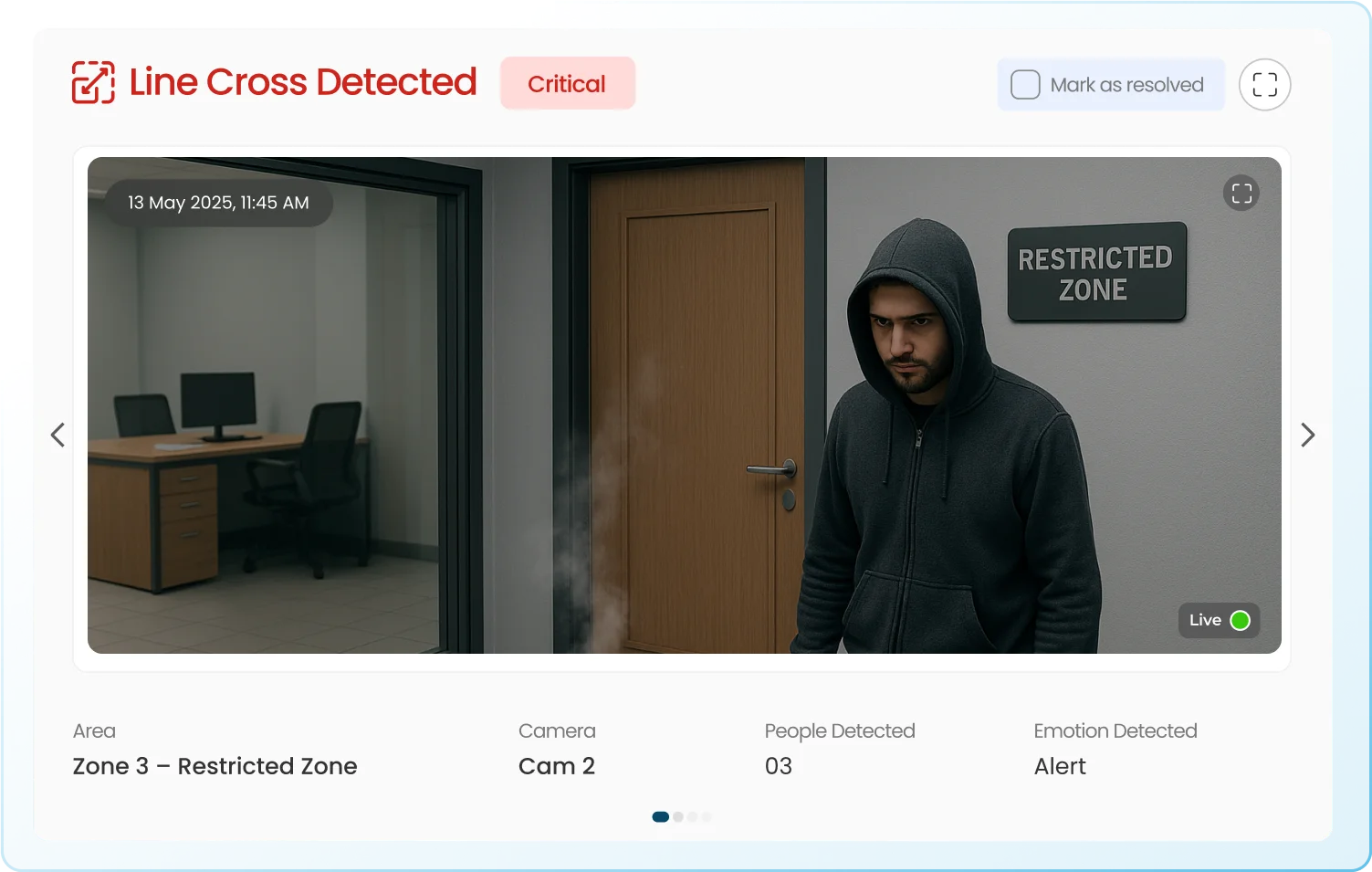The height and width of the screenshot is (872, 1372).
Task: Open card fullscreen via the round expand button
Action: point(1264,85)
